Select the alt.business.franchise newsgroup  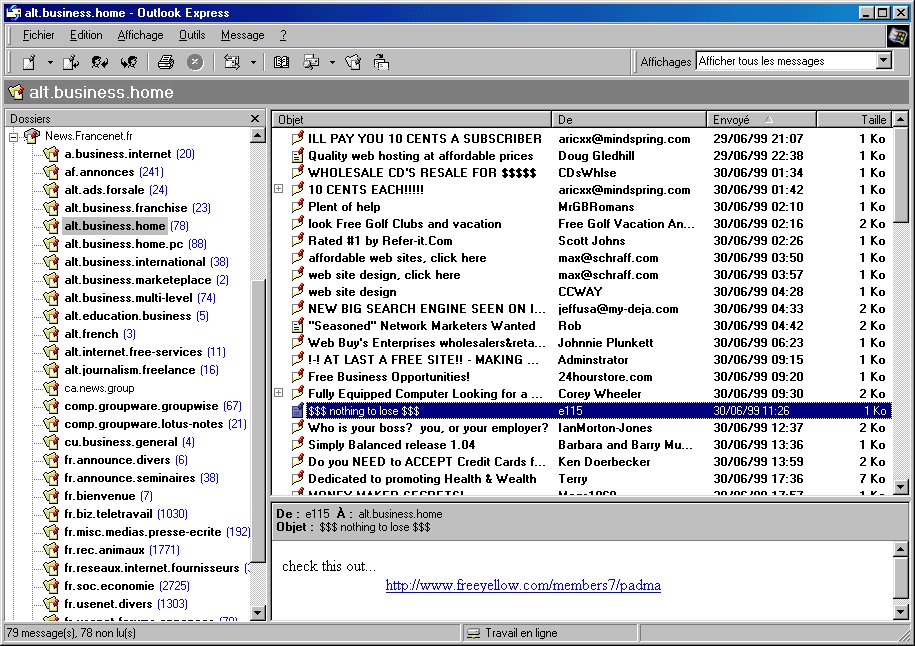[x=125, y=208]
